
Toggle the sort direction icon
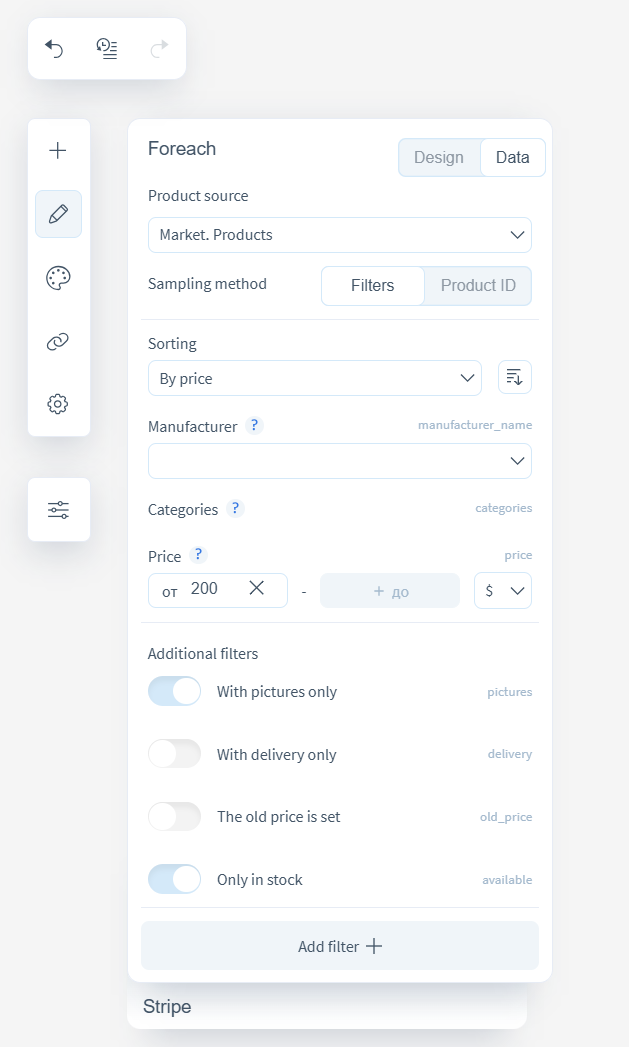[514, 377]
